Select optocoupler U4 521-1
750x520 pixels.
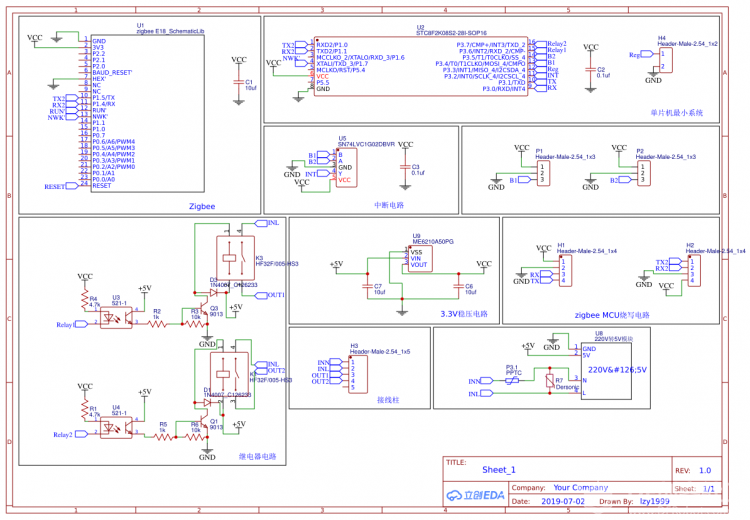coord(116,428)
